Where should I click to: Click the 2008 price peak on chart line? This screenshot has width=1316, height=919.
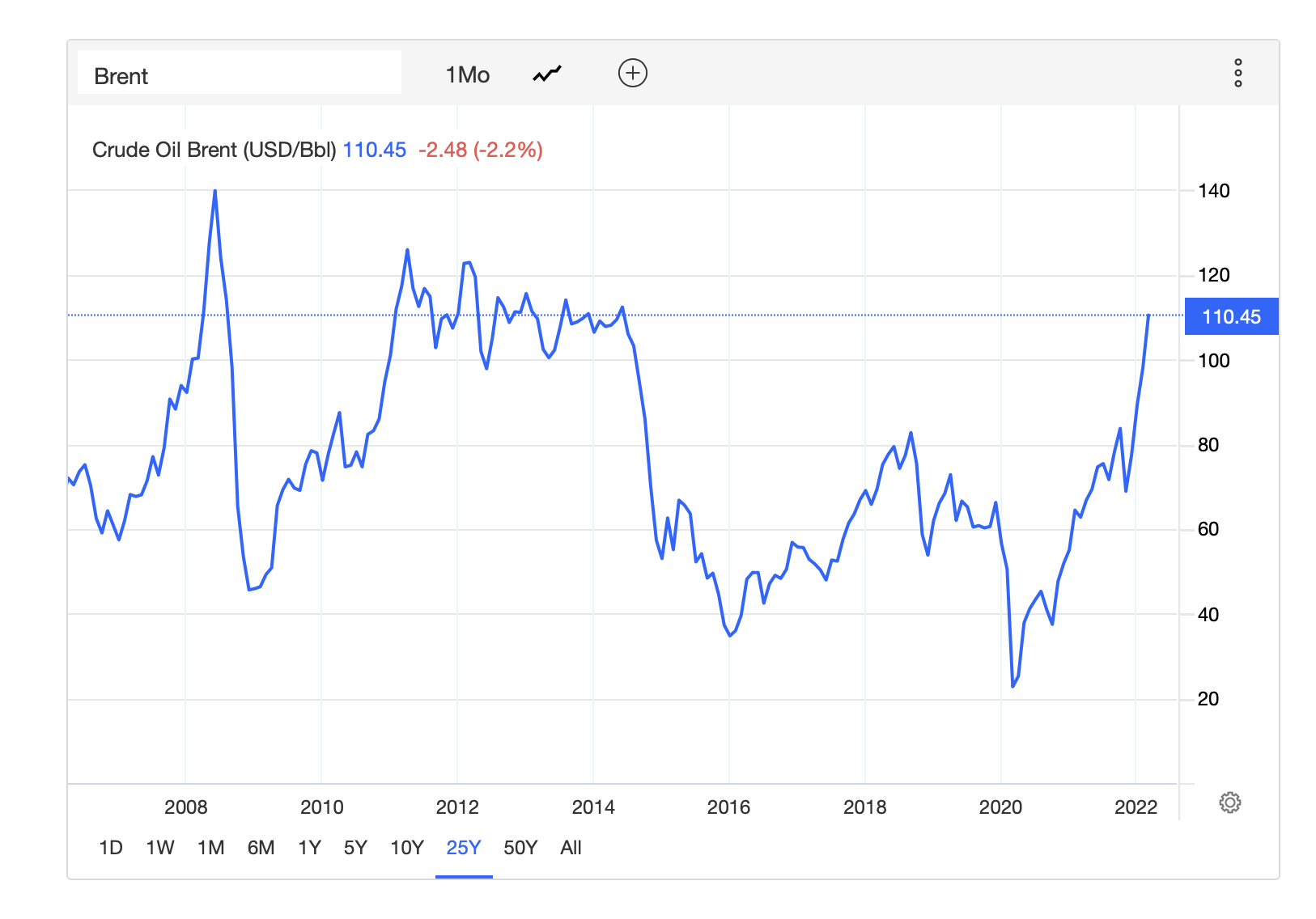click(214, 192)
